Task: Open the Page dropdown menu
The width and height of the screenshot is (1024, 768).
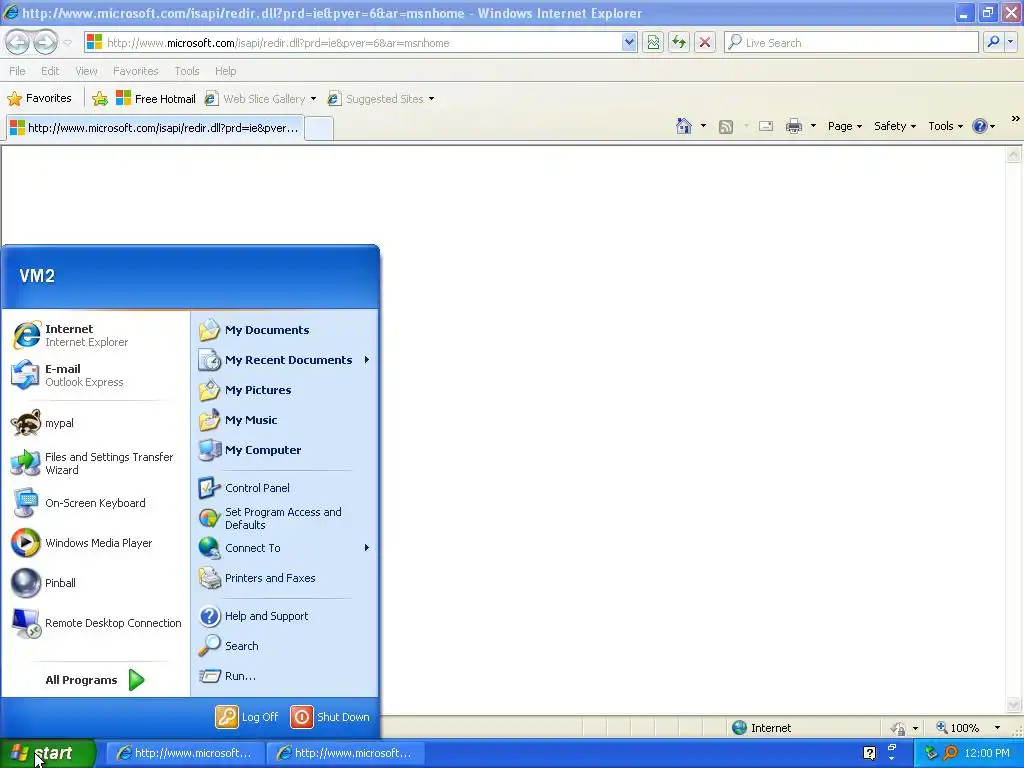Action: 844,126
